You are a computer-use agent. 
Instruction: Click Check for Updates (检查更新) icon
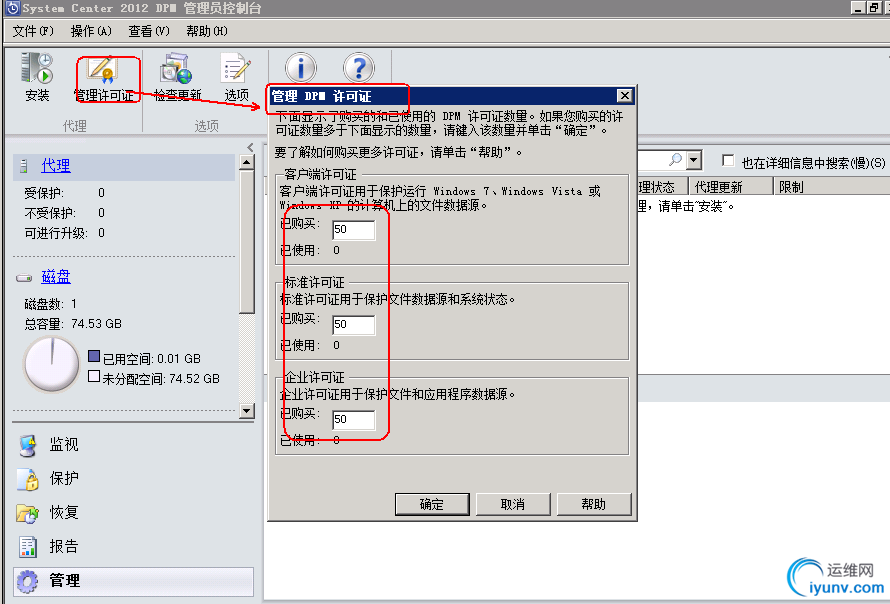175,69
